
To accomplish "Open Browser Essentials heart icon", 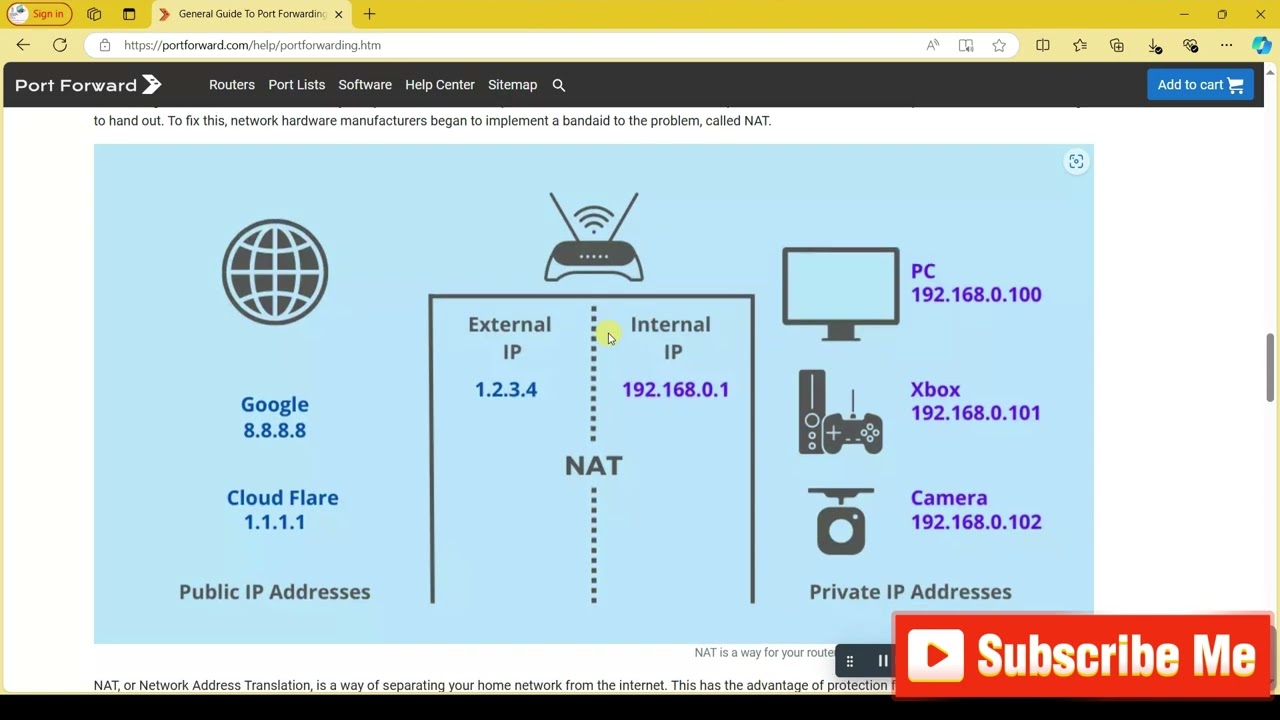I will pyautogui.click(x=1190, y=45).
